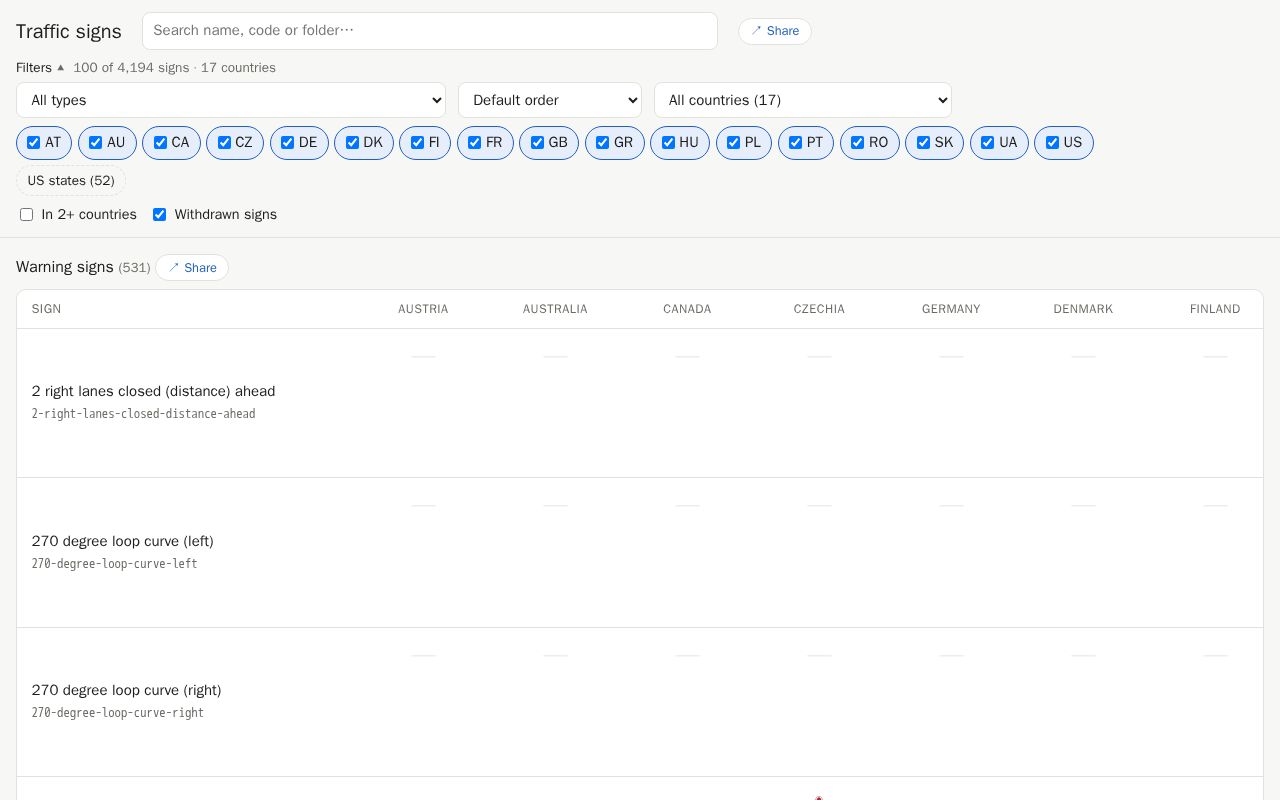Enable the In 2+ countries checkbox

pyautogui.click(x=27, y=215)
